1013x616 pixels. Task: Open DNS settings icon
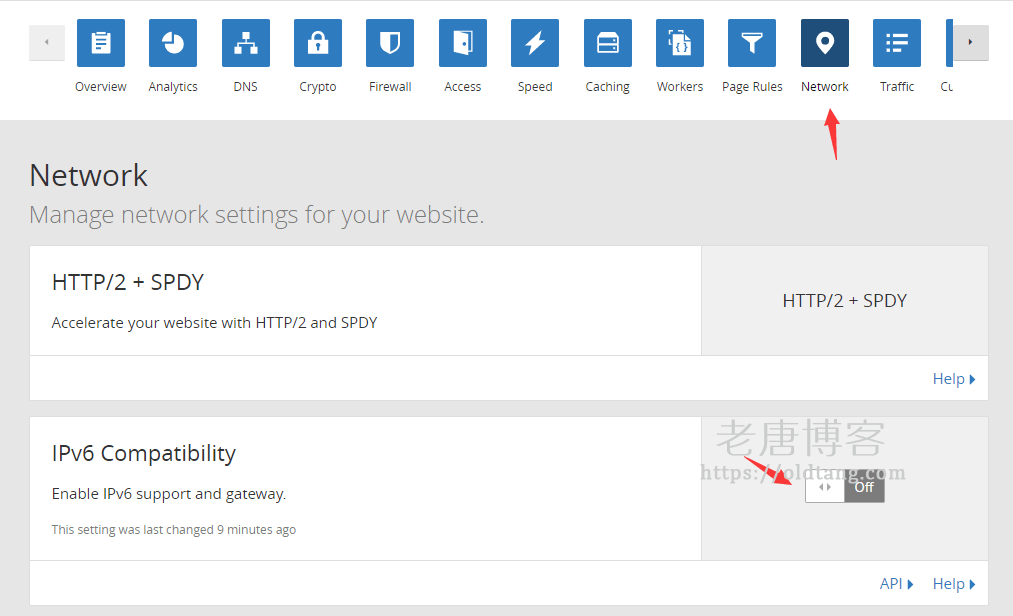(245, 43)
